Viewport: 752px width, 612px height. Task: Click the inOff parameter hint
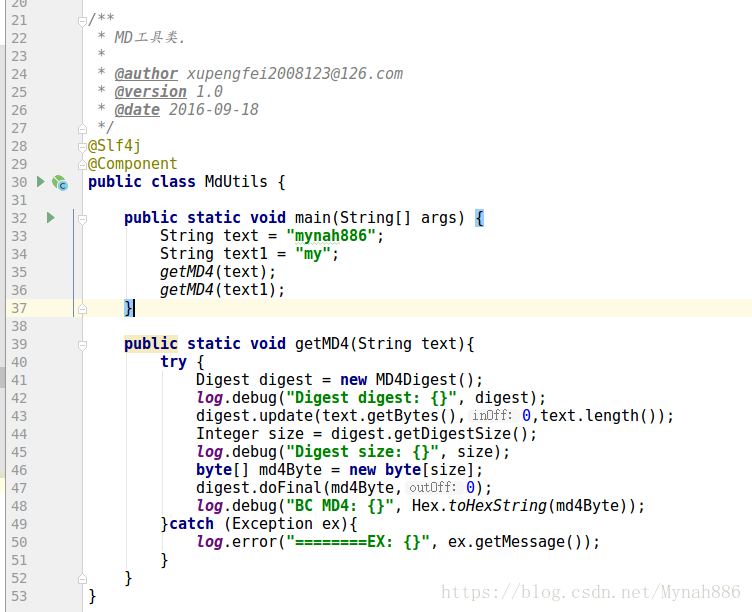tap(493, 415)
